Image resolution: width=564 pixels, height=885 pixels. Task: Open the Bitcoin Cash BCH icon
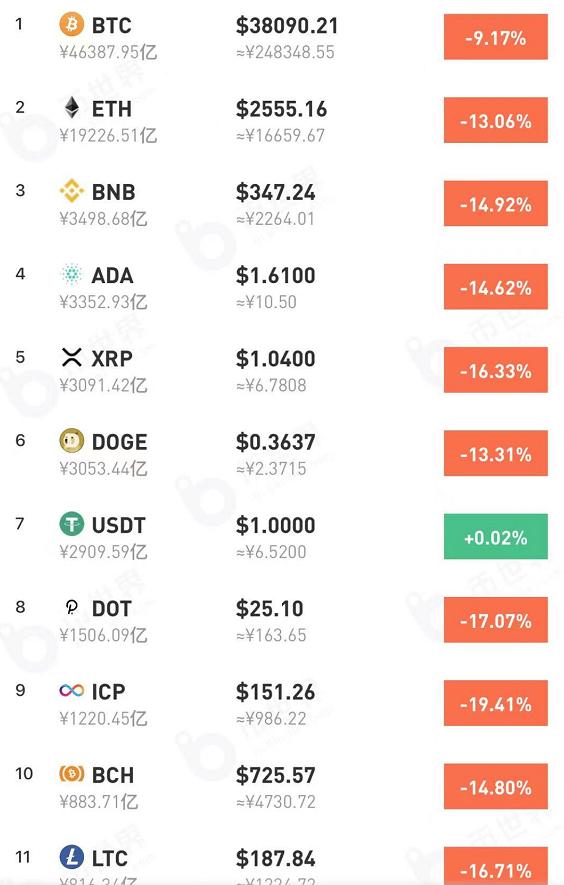click(72, 774)
